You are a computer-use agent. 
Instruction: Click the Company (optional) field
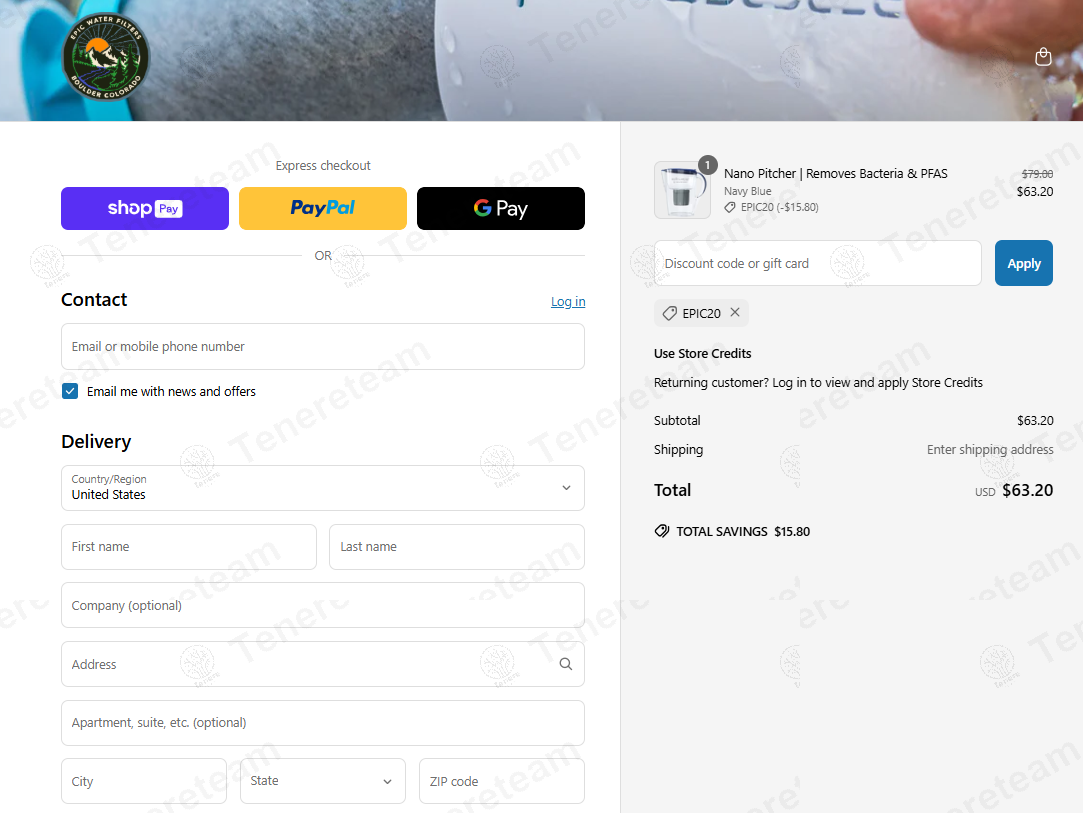(323, 606)
